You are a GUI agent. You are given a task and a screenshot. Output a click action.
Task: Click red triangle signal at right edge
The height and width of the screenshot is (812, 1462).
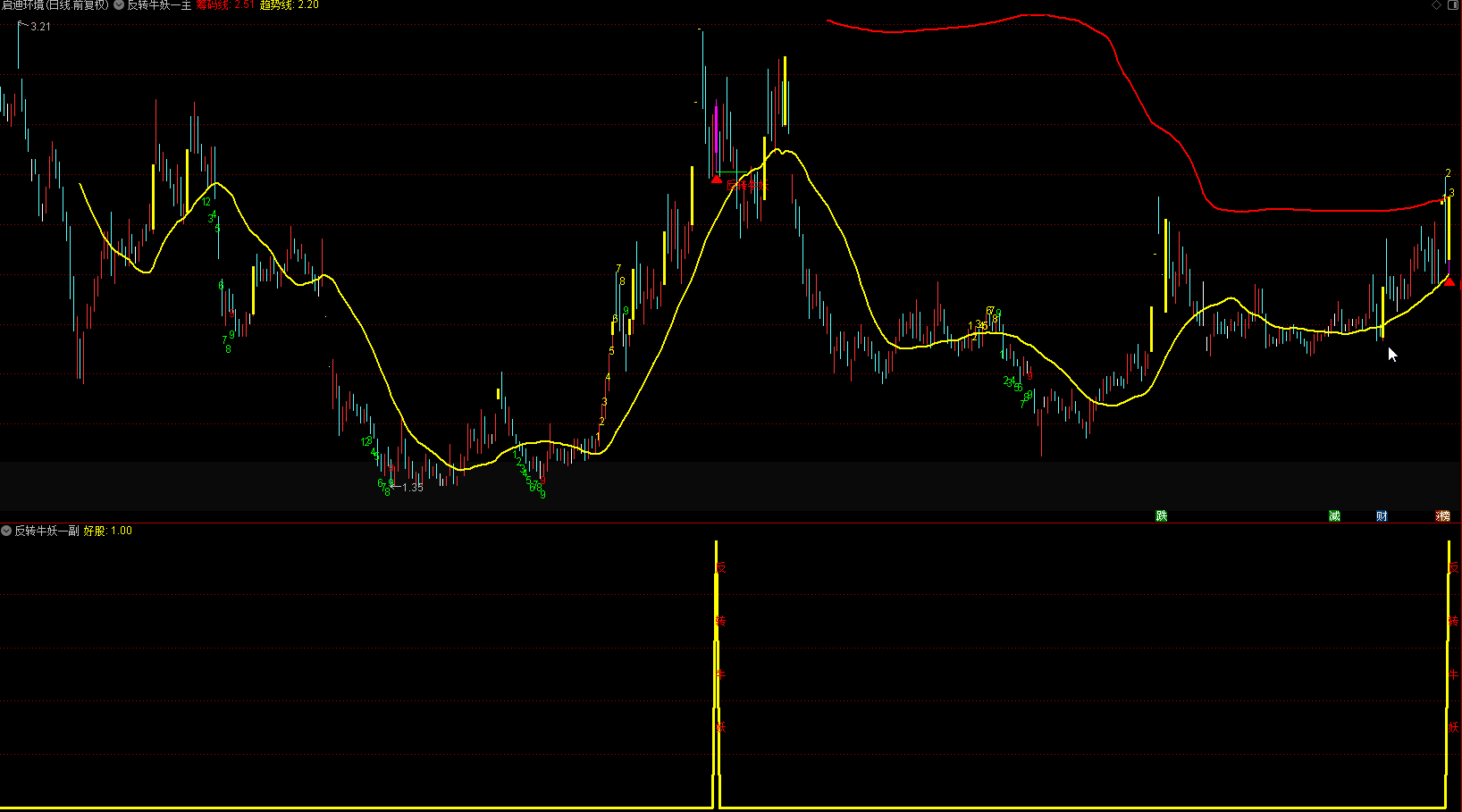(x=1449, y=282)
